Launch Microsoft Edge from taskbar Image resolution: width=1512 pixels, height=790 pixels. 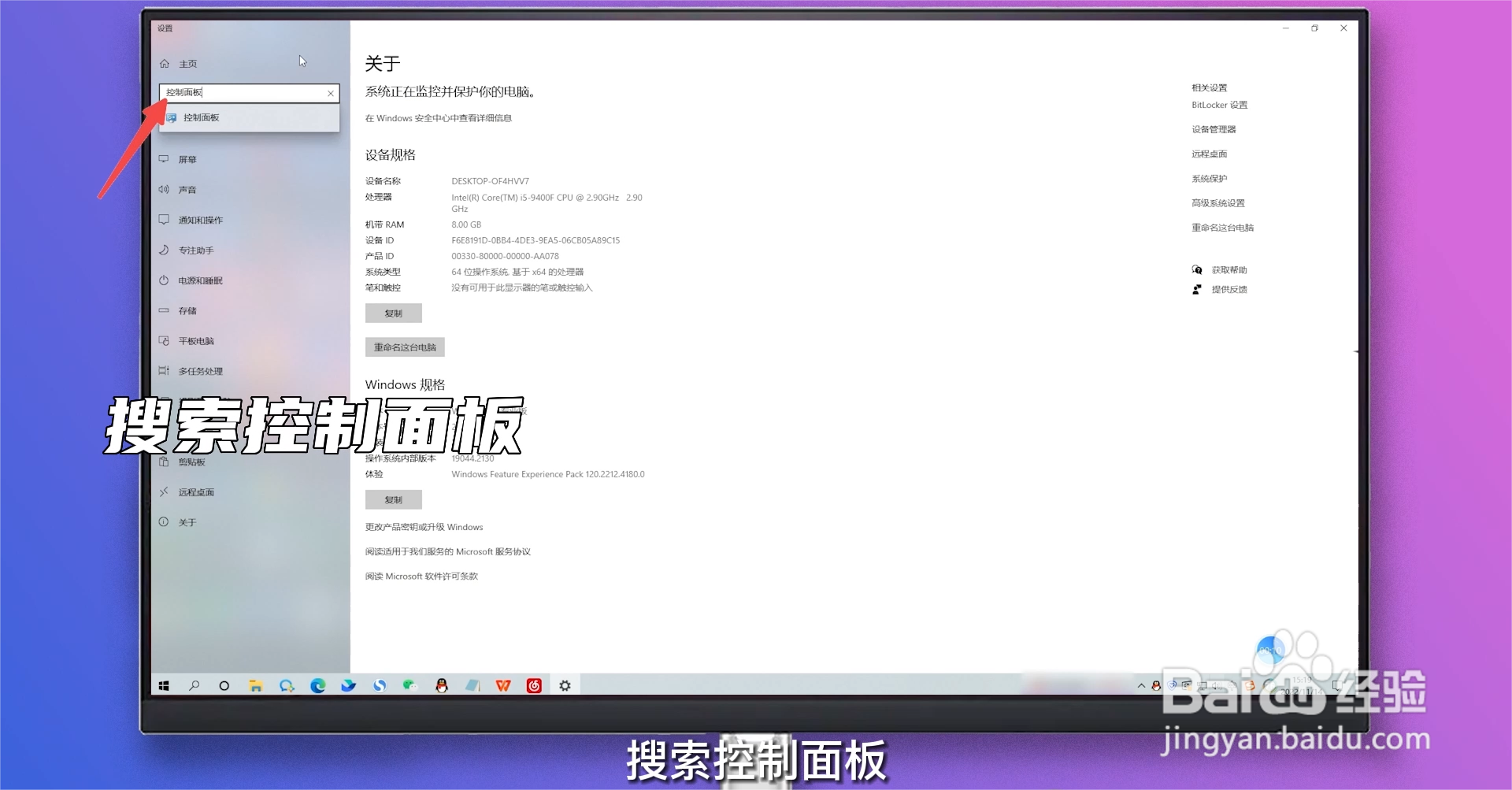tap(317, 686)
